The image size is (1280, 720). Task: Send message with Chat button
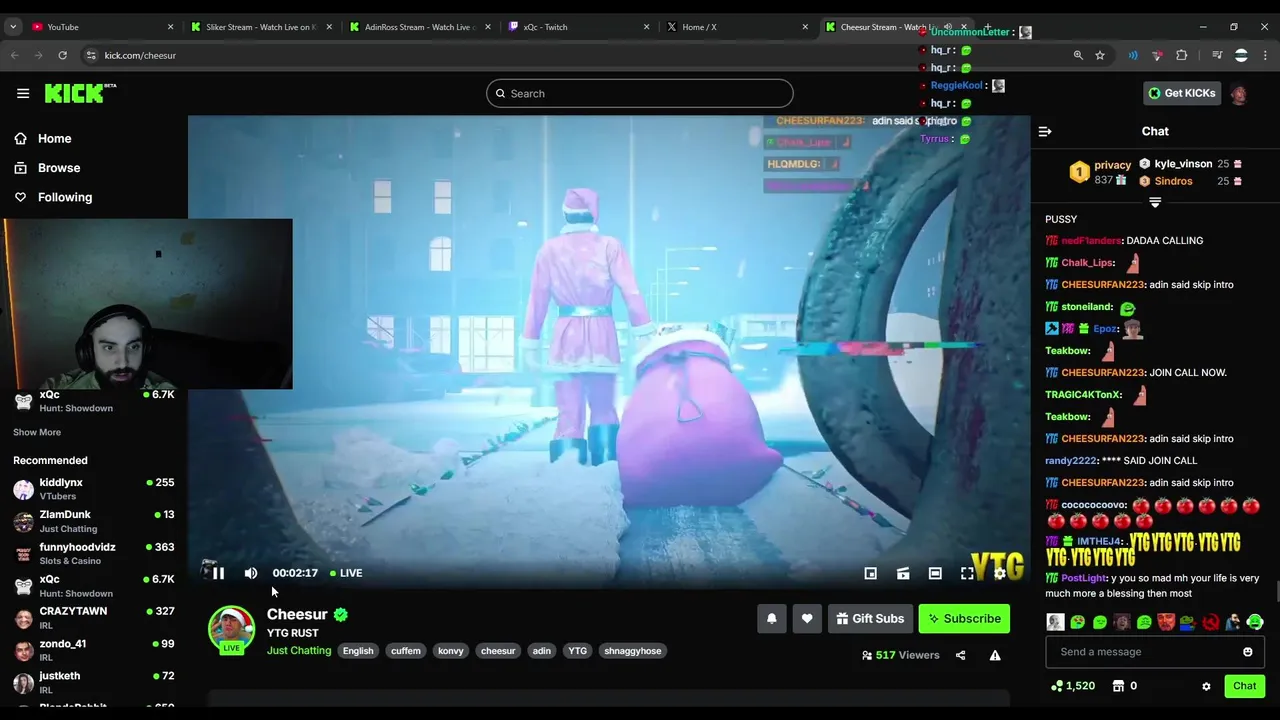point(1244,686)
